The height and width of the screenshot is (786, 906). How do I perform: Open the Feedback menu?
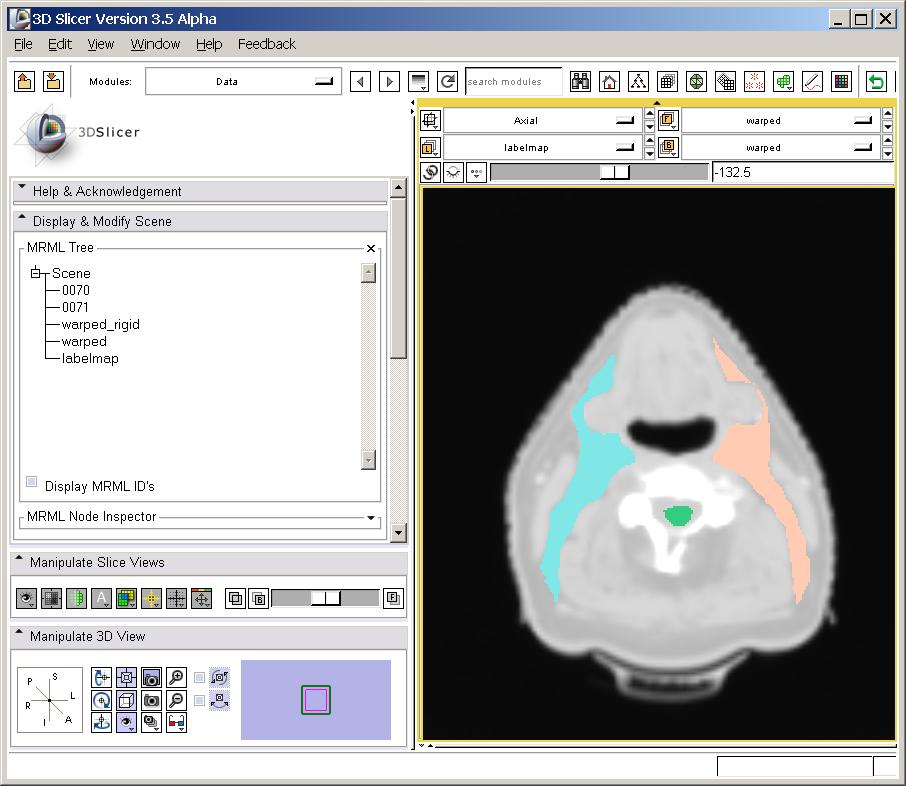tap(266, 44)
